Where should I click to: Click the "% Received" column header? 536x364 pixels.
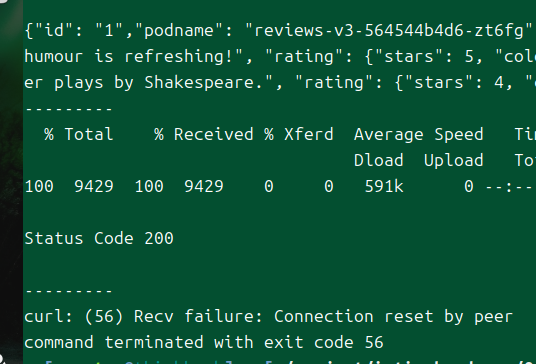tap(204, 134)
